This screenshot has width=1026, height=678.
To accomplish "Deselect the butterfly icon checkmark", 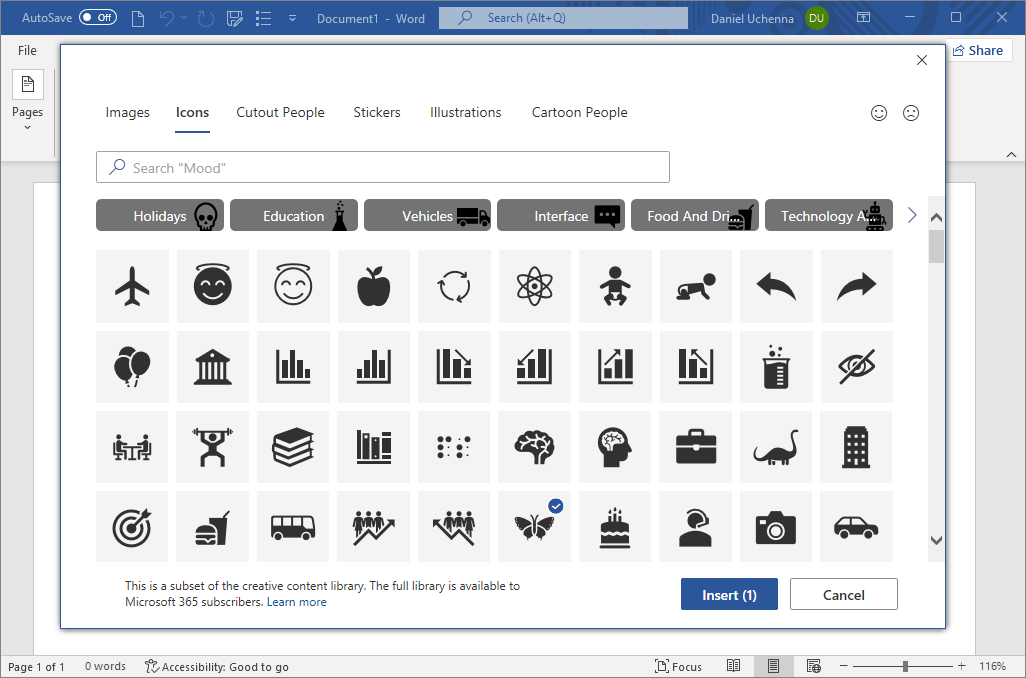I will pyautogui.click(x=555, y=505).
